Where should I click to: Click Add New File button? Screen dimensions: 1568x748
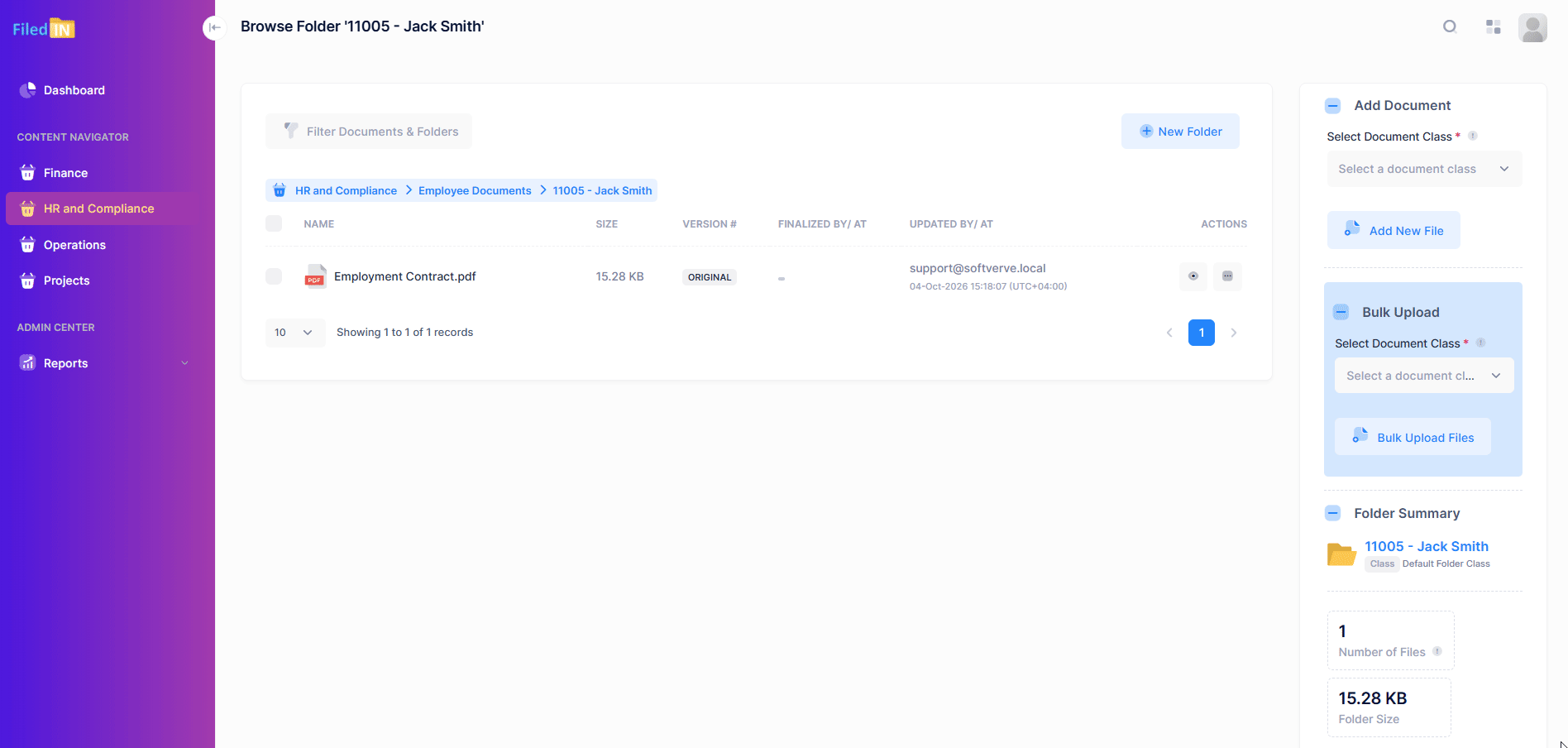1394,230
